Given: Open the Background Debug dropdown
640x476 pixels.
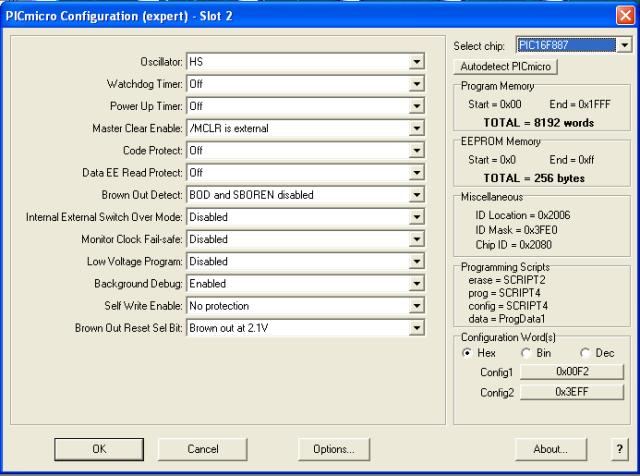Looking at the screenshot, I should click(416, 283).
